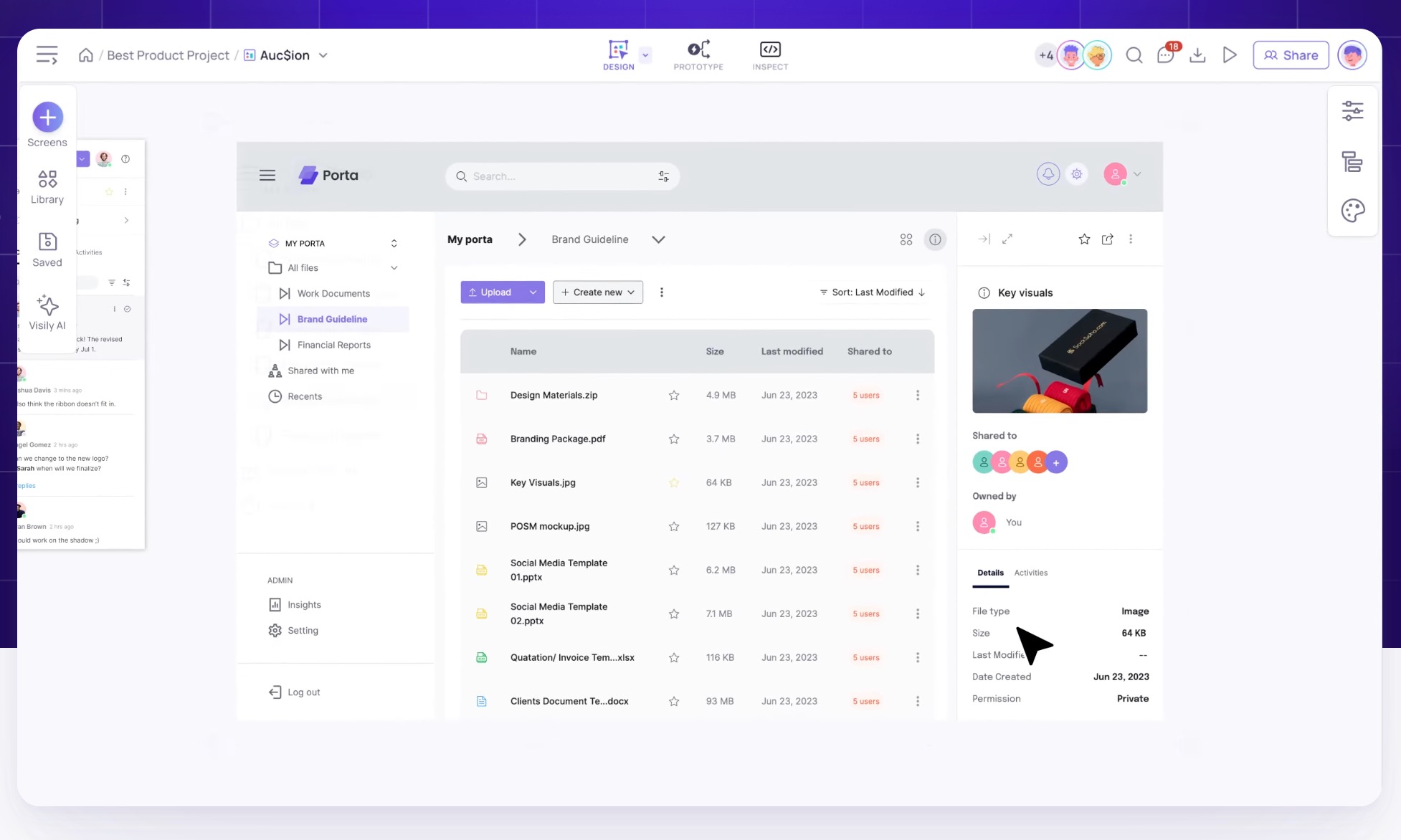Click the play preview icon
Viewport: 1401px width, 840px height.
(1230, 55)
